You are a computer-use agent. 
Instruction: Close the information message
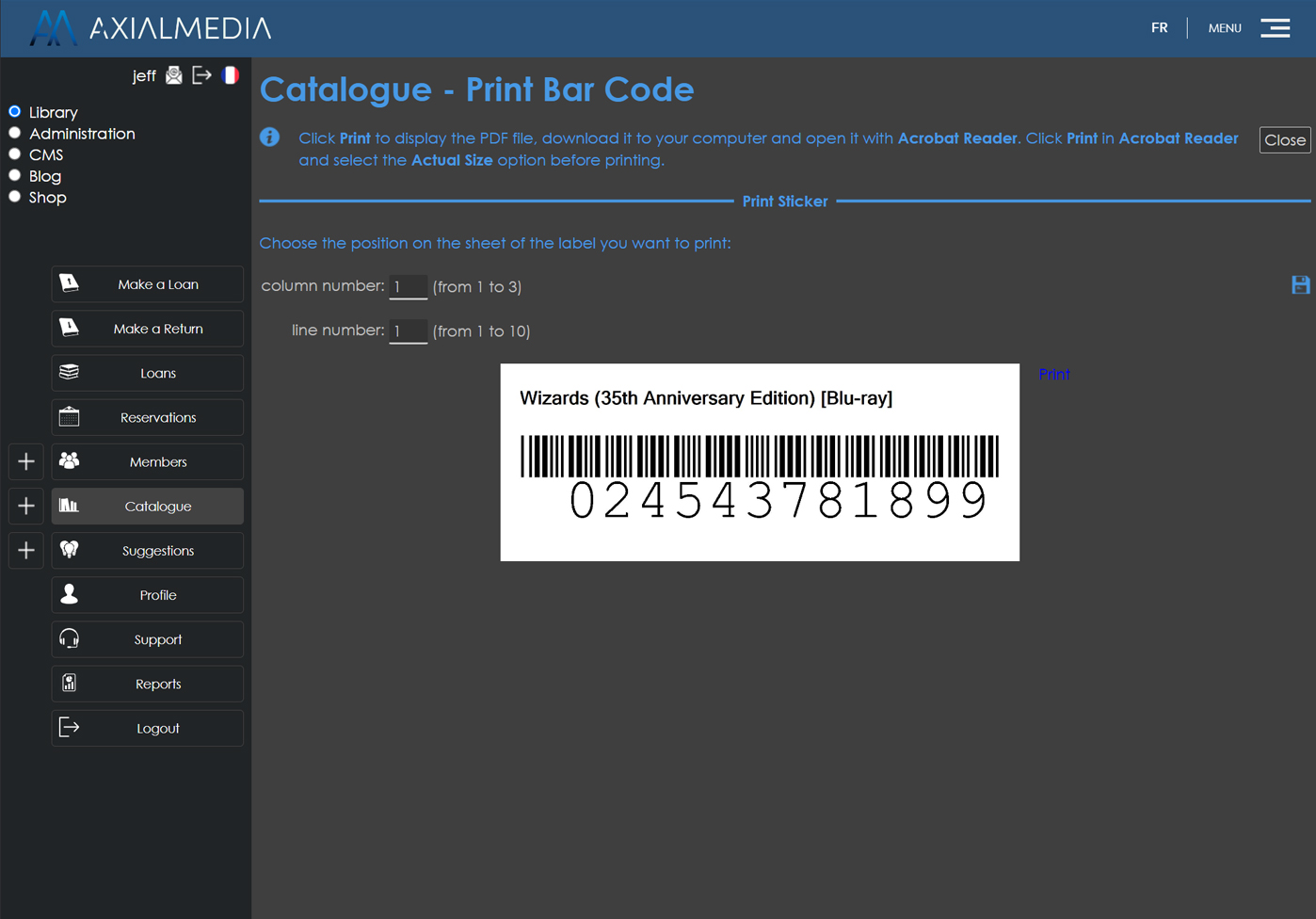click(x=1284, y=140)
